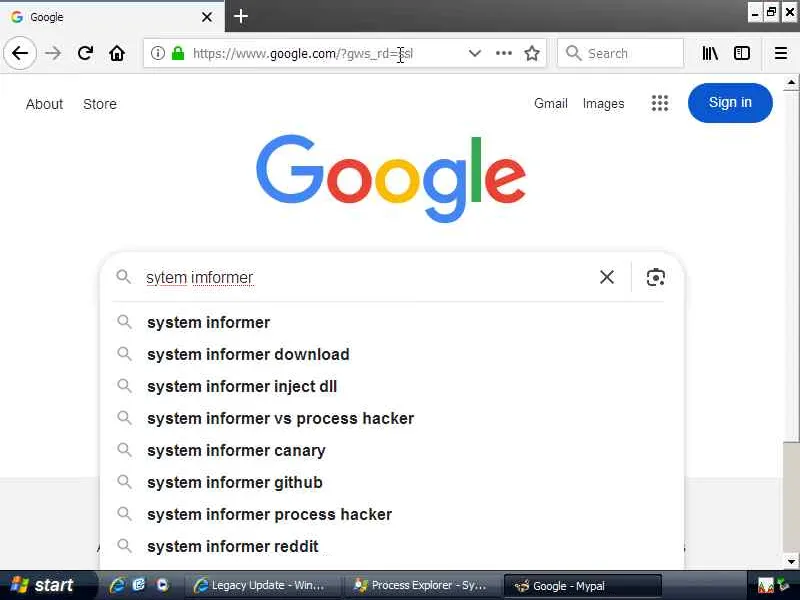The width and height of the screenshot is (800, 600).
Task: Toggle the sidebar view icon
Action: (x=742, y=53)
